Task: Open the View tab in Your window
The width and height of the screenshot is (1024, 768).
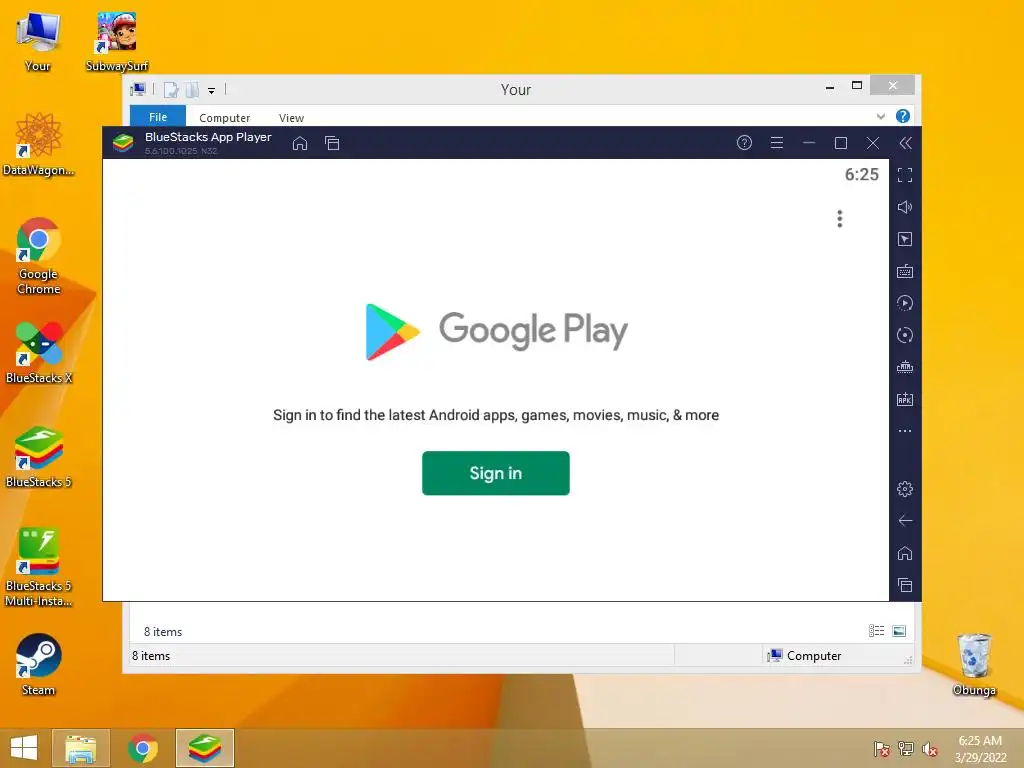Action: click(x=291, y=118)
